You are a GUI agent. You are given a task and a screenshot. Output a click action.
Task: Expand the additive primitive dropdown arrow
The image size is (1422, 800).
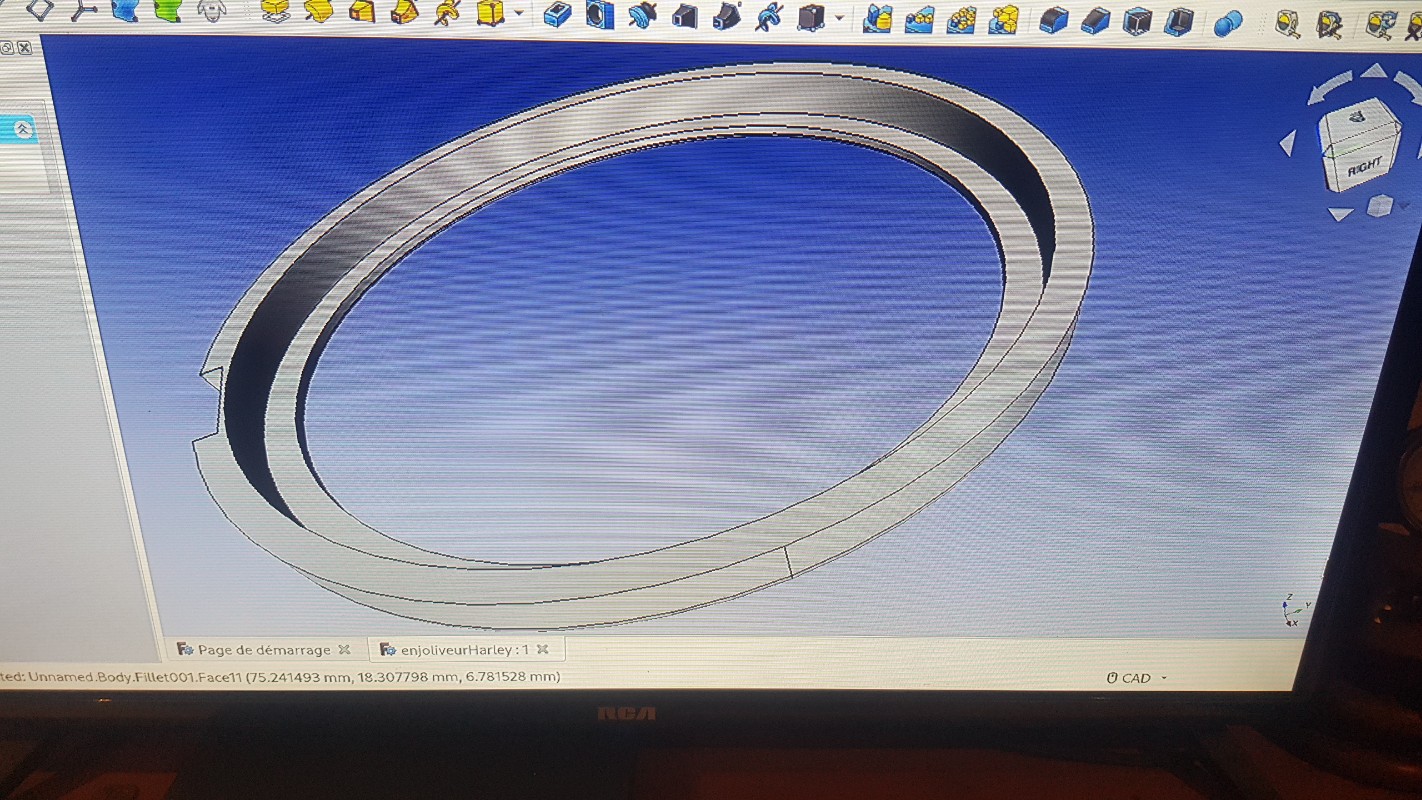pos(518,14)
